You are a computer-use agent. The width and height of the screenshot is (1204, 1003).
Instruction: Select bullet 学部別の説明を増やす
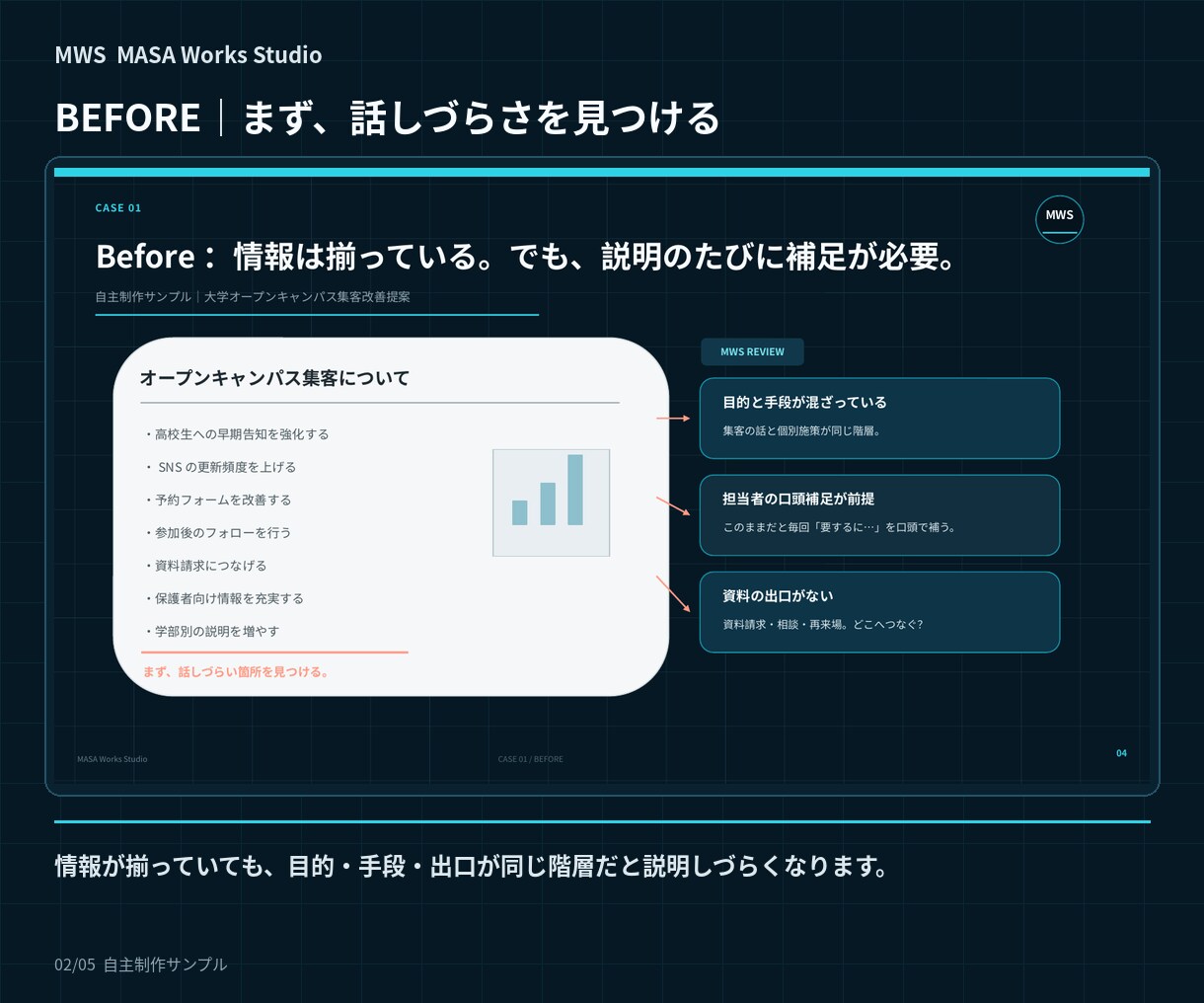click(211, 631)
